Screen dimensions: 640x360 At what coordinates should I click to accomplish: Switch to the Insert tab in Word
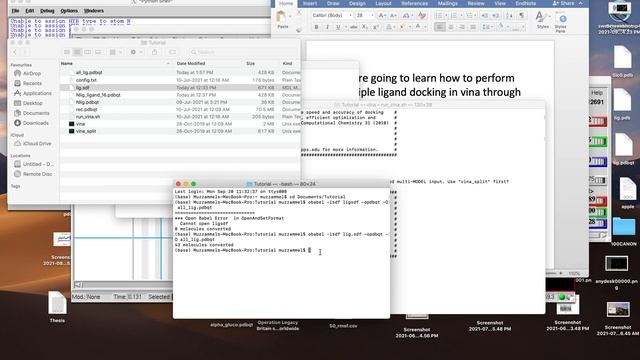click(x=310, y=3)
